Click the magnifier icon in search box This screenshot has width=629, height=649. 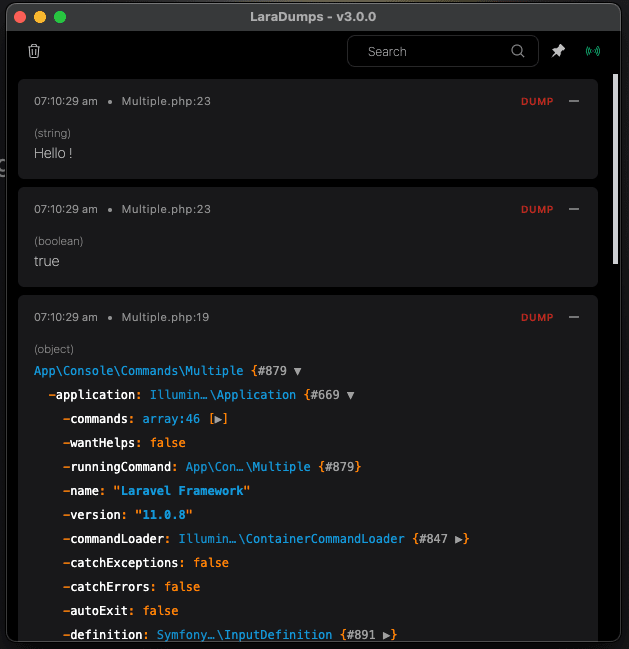point(518,51)
